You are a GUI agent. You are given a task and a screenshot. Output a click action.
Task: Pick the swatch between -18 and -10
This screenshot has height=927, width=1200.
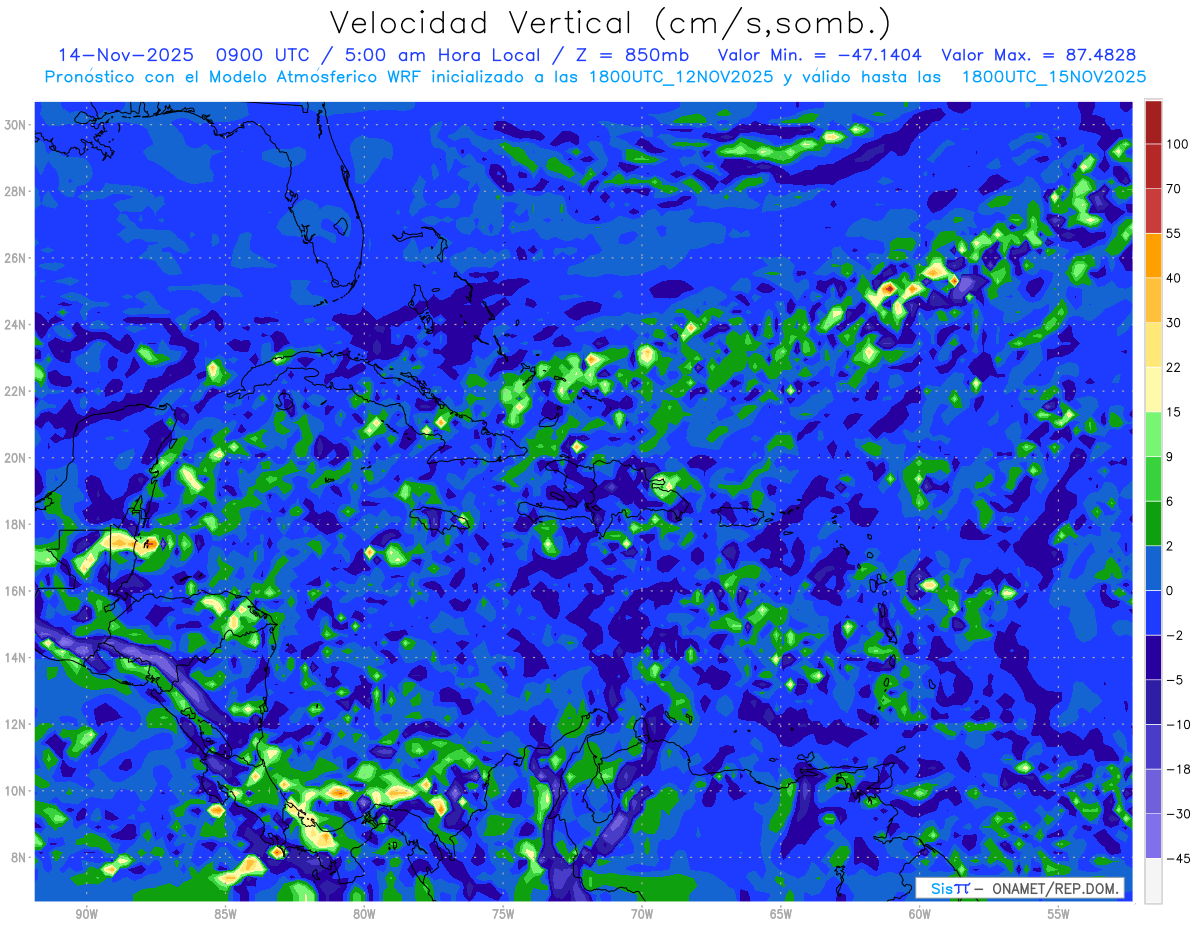point(1153,746)
